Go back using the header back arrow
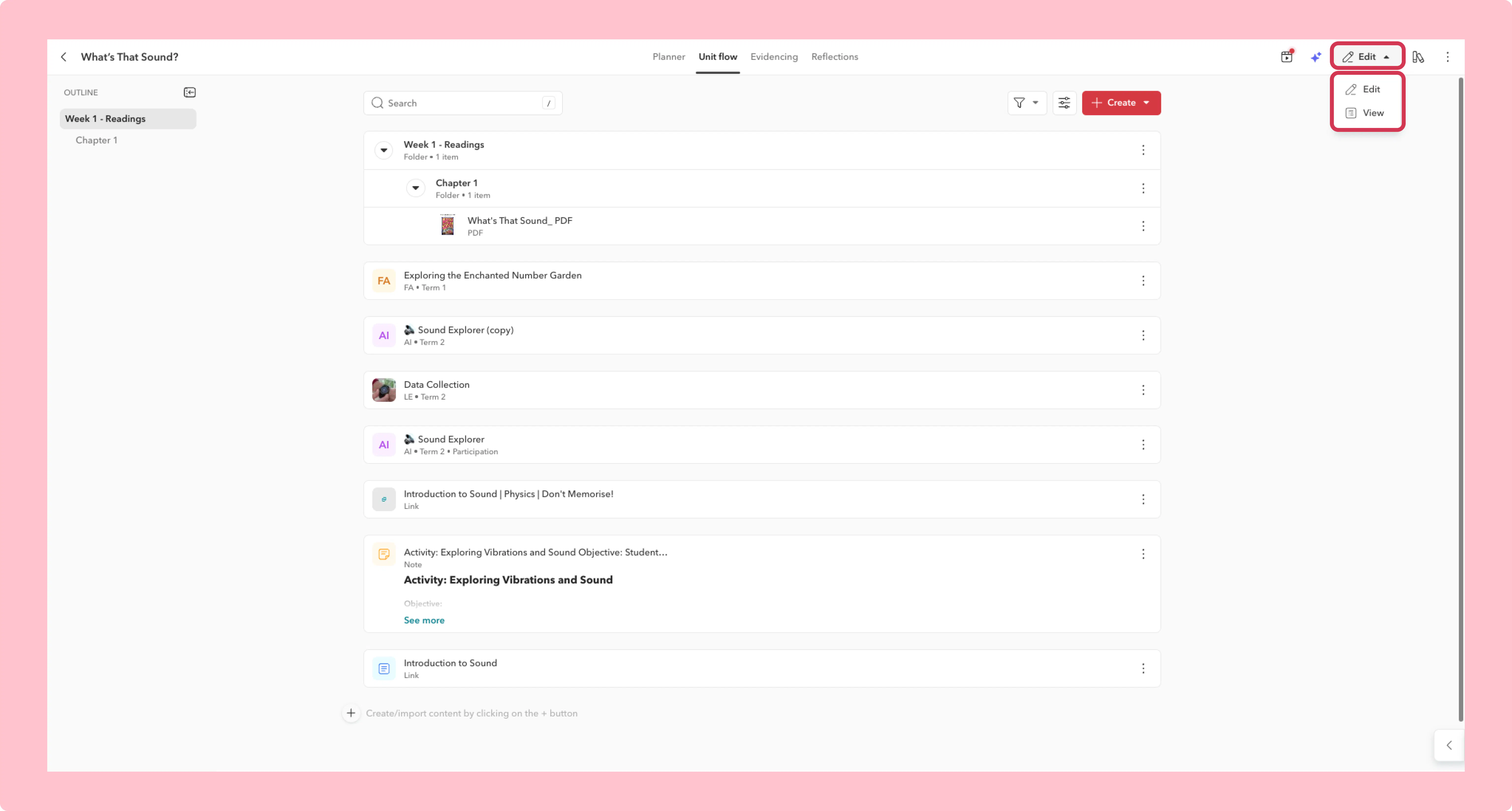The width and height of the screenshot is (1512, 811). 63,57
